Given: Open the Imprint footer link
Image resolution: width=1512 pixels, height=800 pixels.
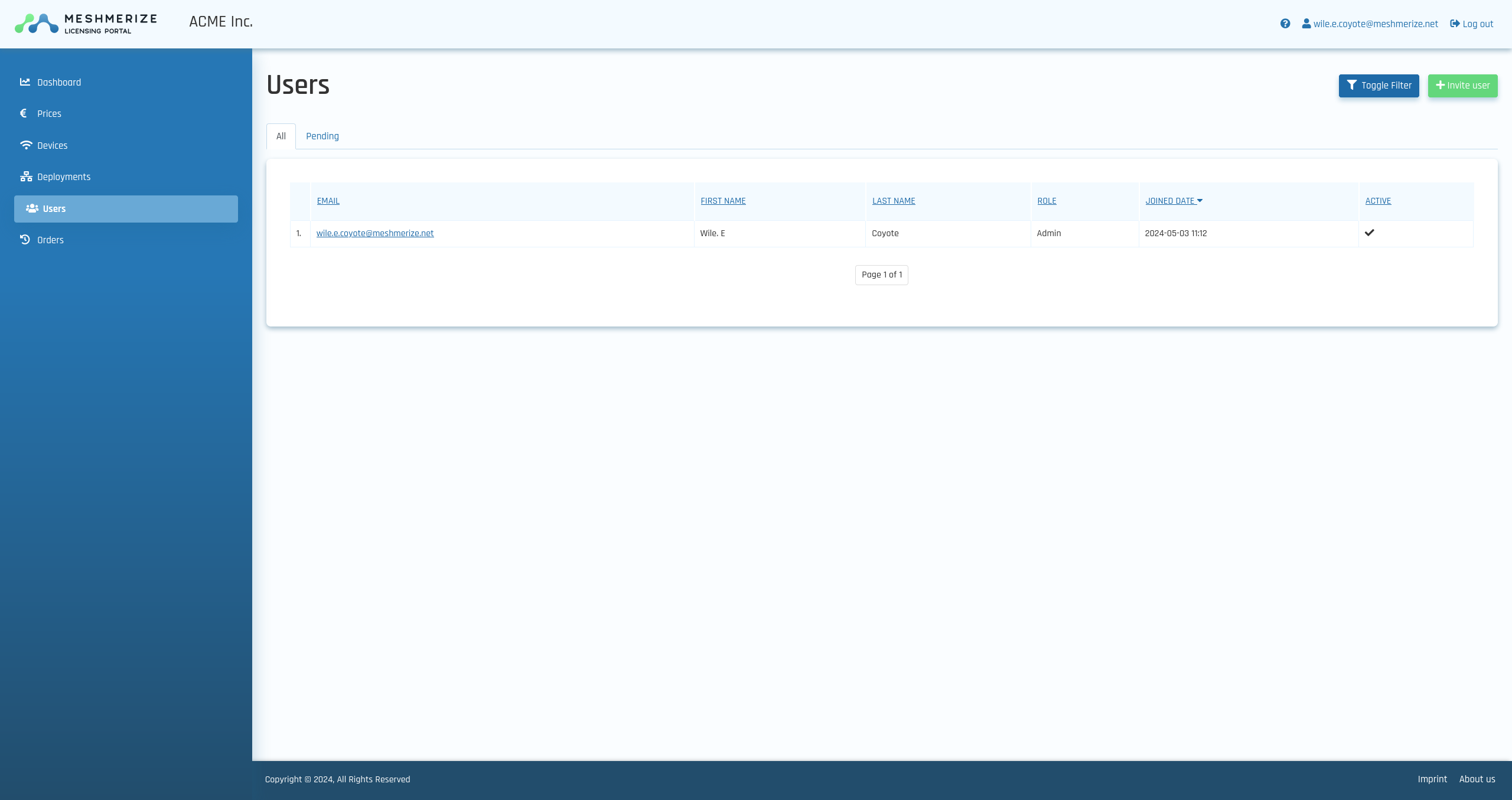Looking at the screenshot, I should [x=1432, y=779].
